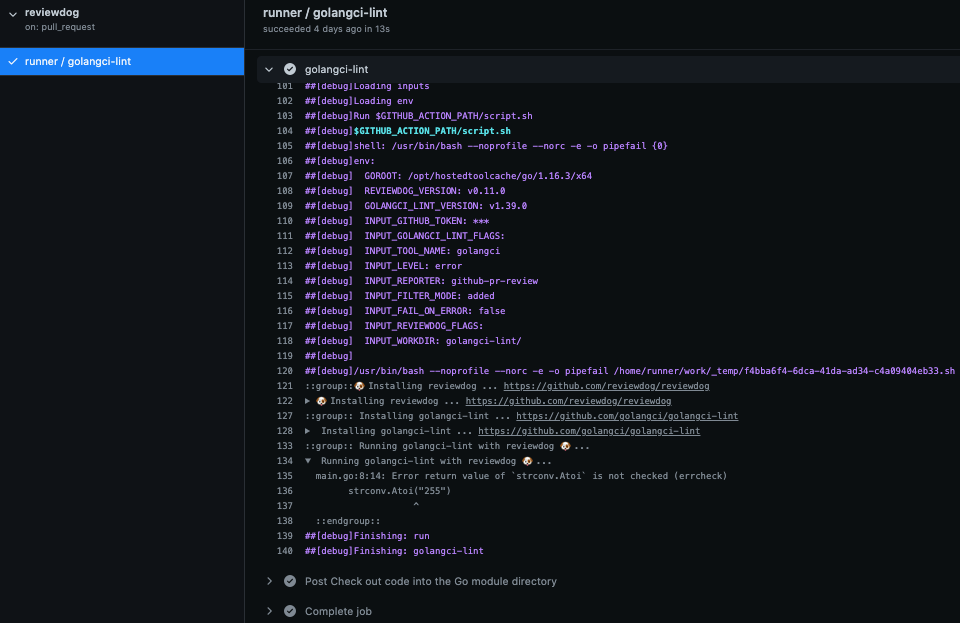Expand the Installing reviewdog log group on line 122

click(x=307, y=401)
